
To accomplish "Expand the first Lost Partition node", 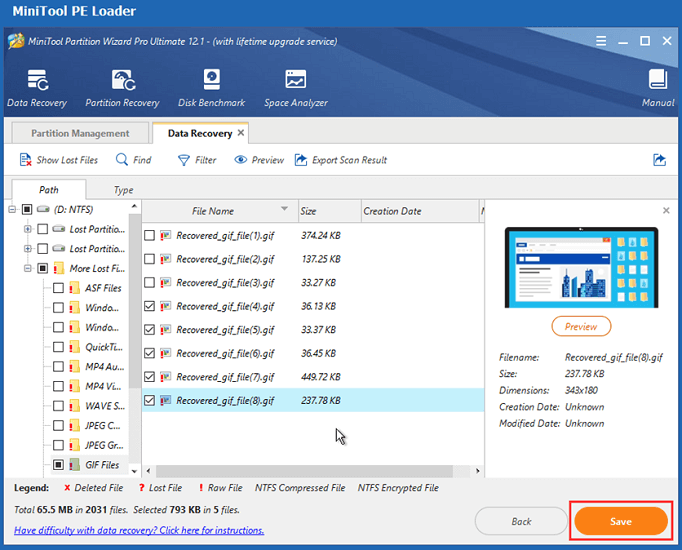I will click(28, 229).
